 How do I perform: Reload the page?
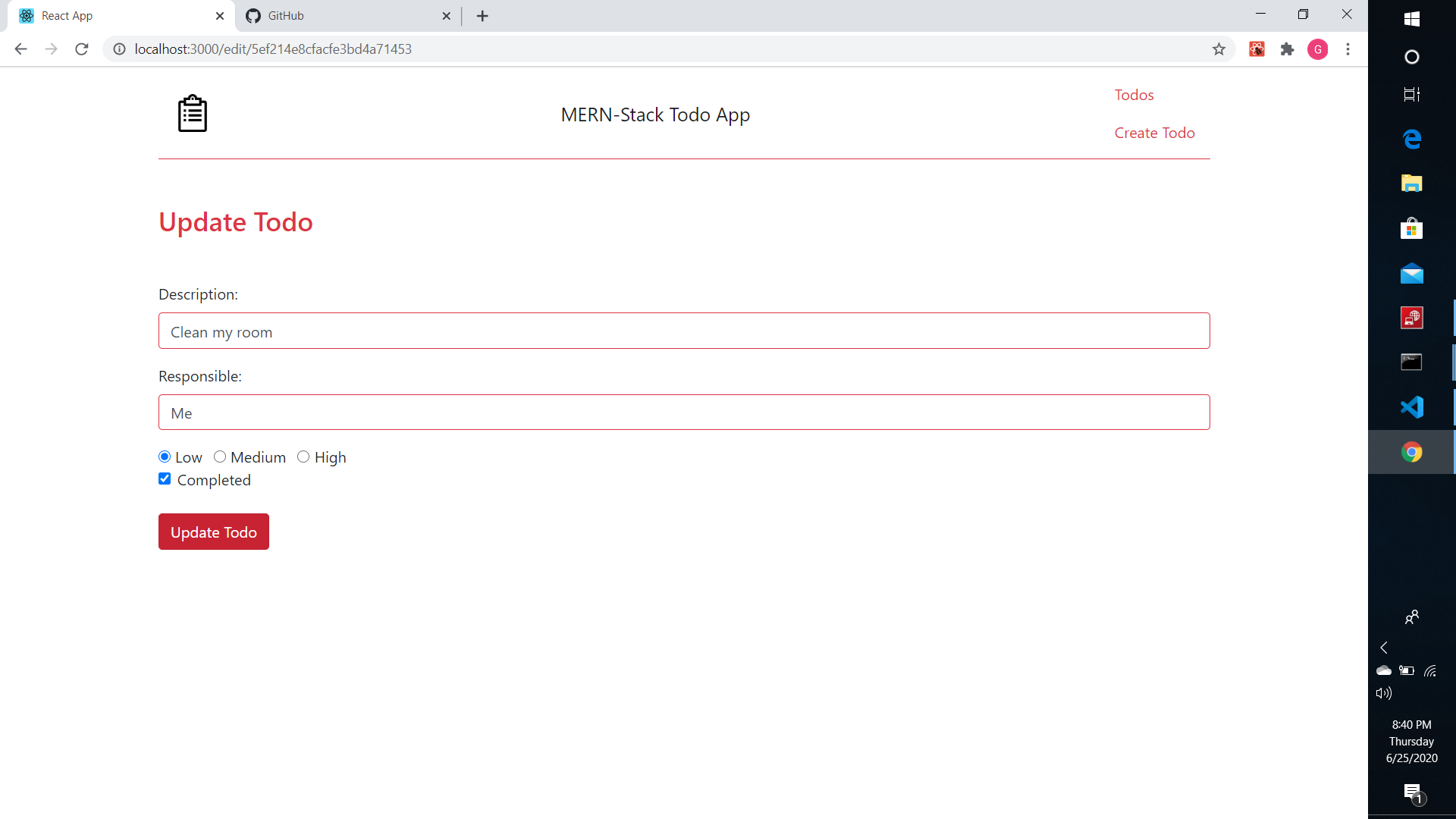click(82, 49)
